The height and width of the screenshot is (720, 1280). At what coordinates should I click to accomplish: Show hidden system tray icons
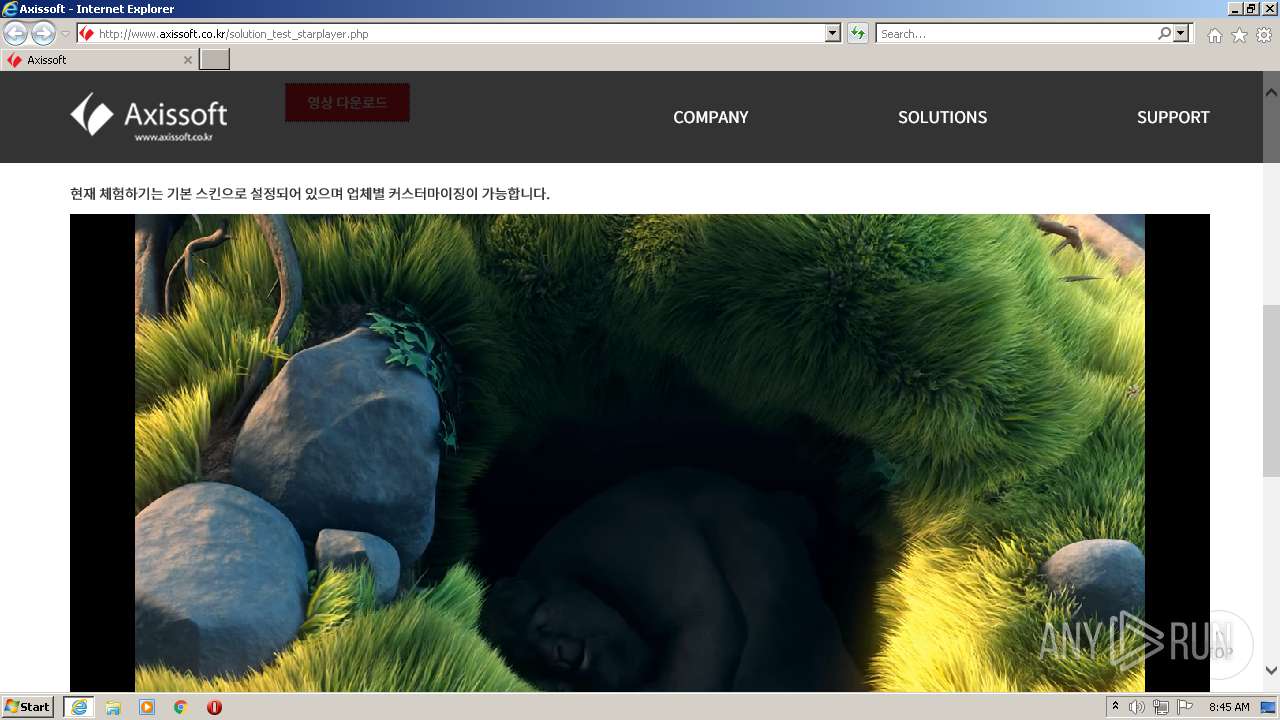[x=1116, y=707]
